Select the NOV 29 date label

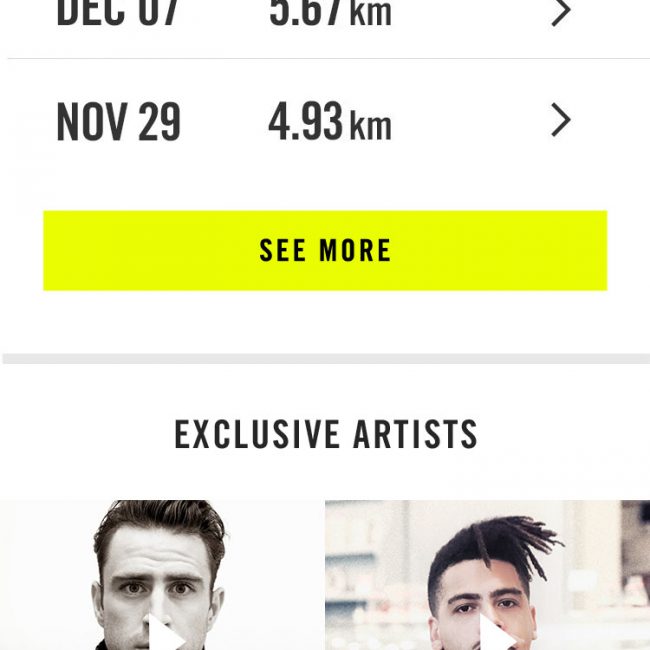pos(118,122)
